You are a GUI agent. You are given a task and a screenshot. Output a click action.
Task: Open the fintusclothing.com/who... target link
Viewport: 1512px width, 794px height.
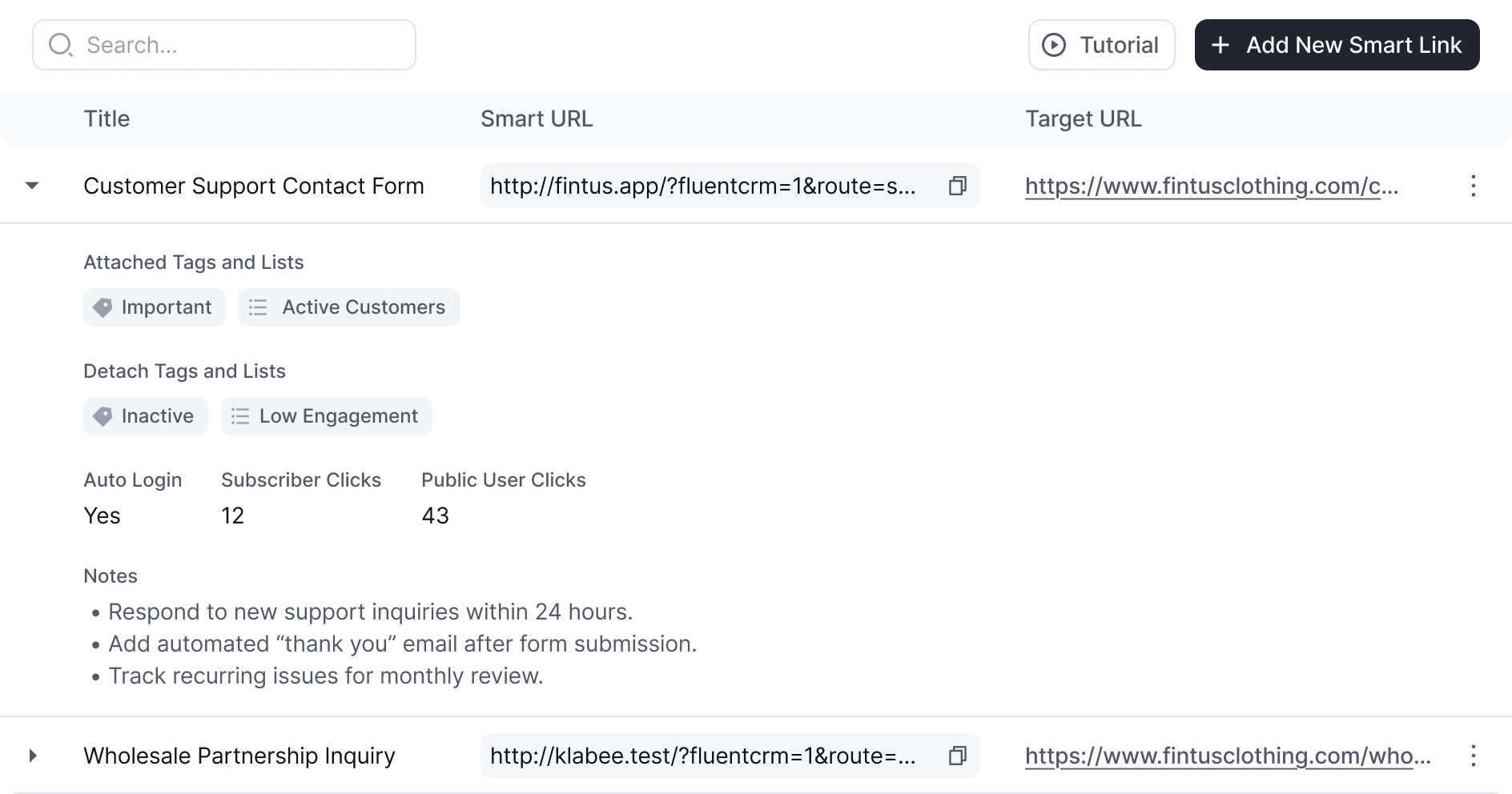point(1228,756)
